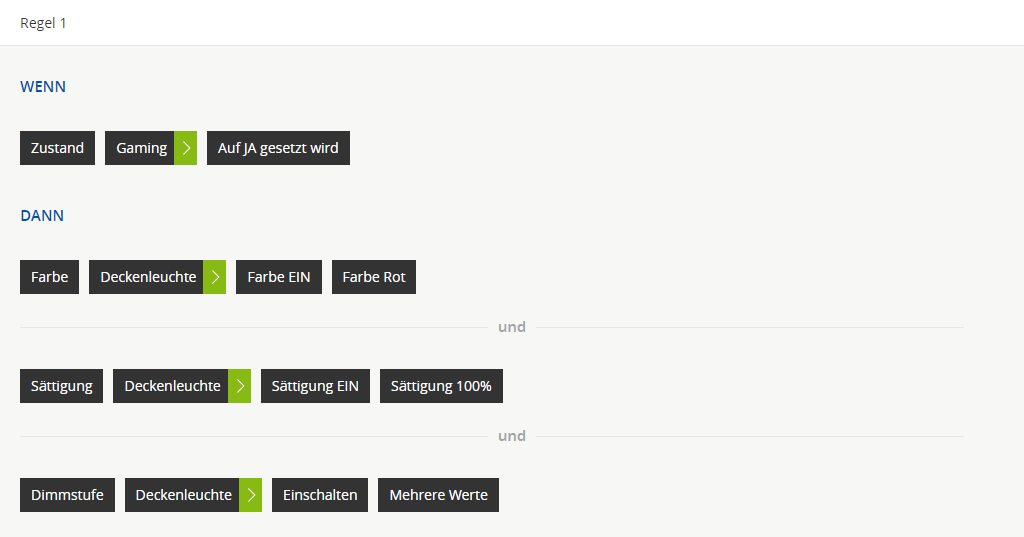Open the Dimmstufe action type

point(67,495)
